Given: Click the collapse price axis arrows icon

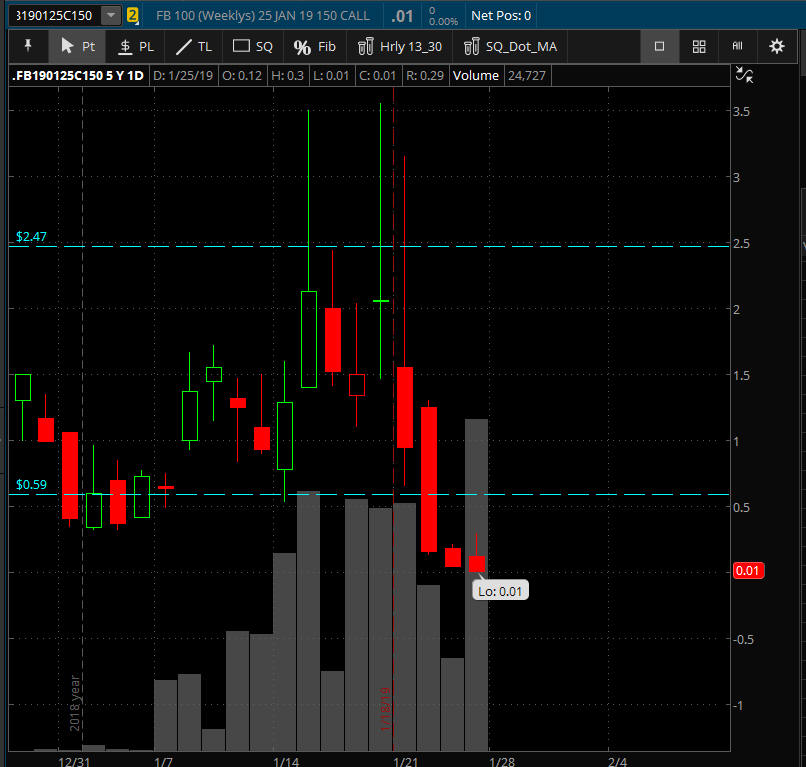Looking at the screenshot, I should [x=742, y=74].
